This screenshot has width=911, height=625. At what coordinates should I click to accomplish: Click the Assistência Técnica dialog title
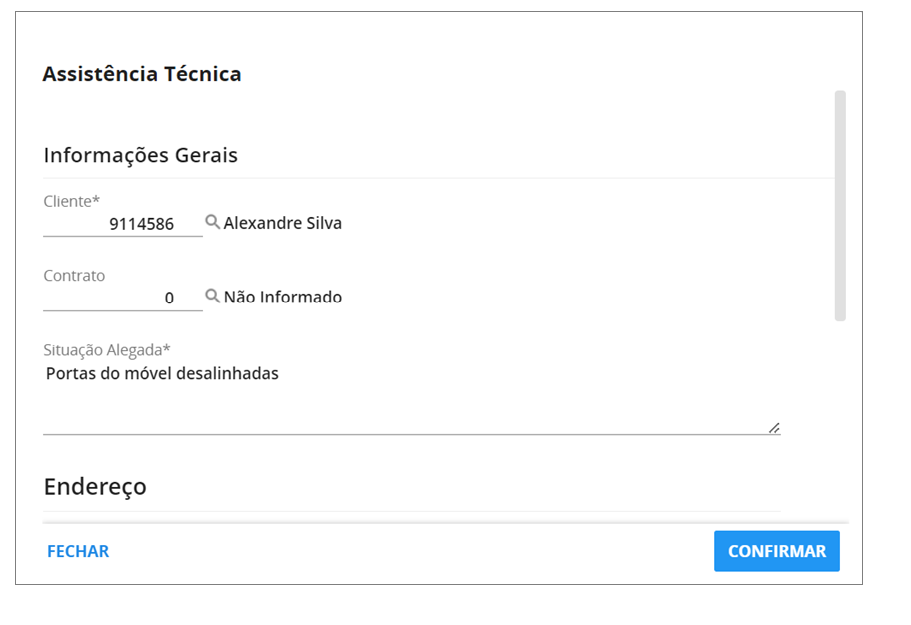142,74
